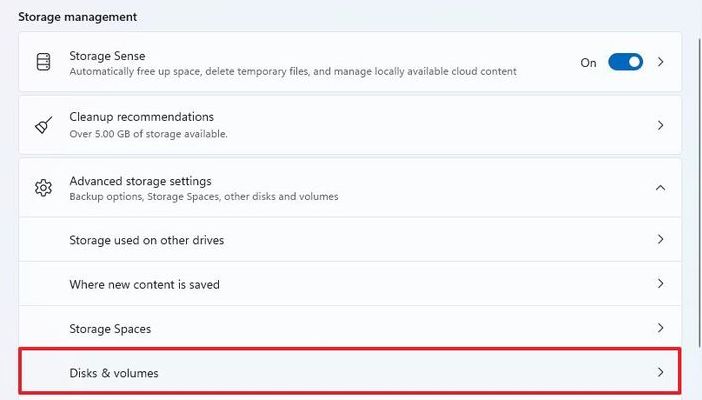Click 'Over 5.00 GB of storage available' text
702x400 pixels.
[x=148, y=134]
